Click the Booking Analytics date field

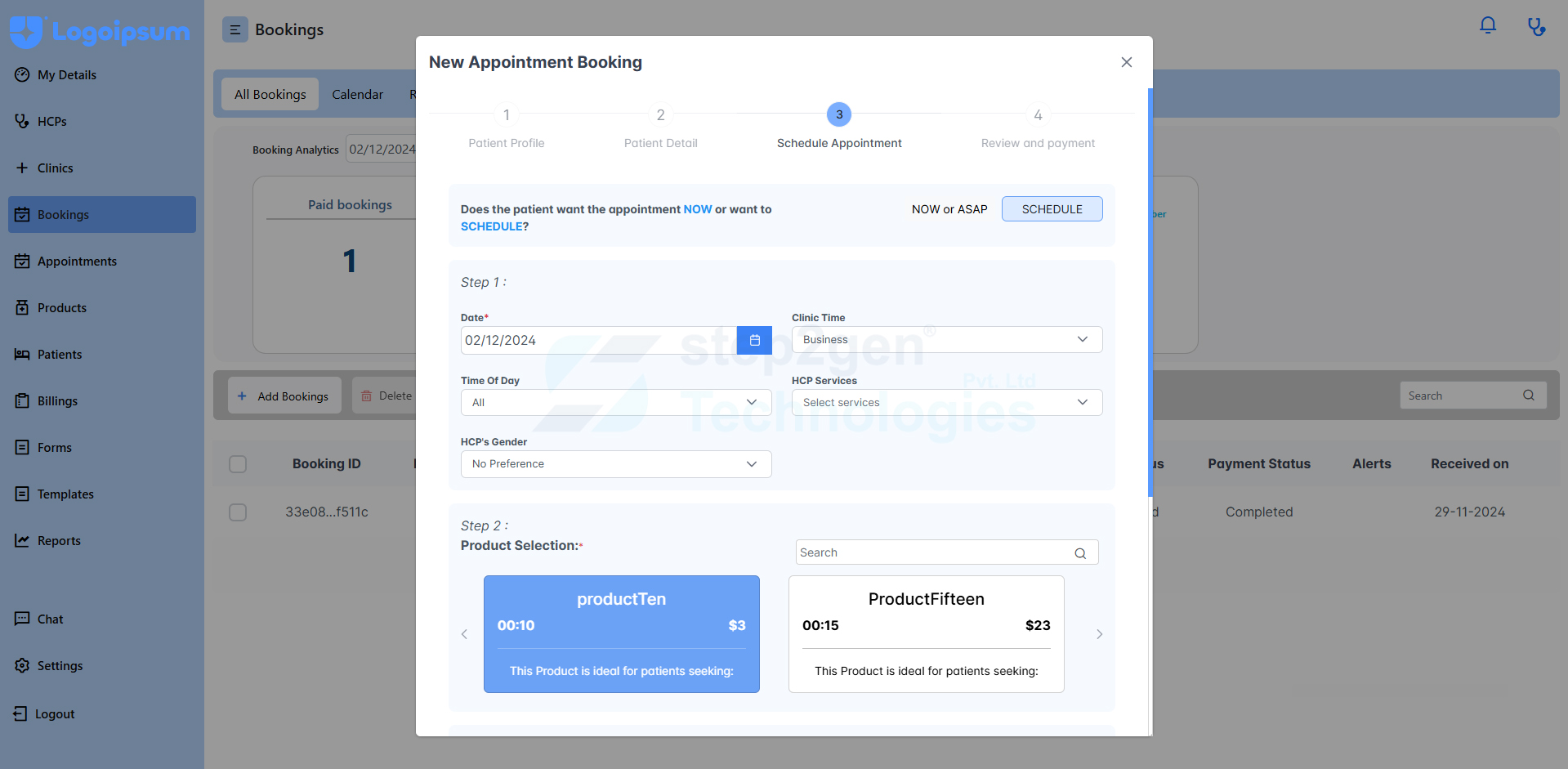[x=381, y=149]
